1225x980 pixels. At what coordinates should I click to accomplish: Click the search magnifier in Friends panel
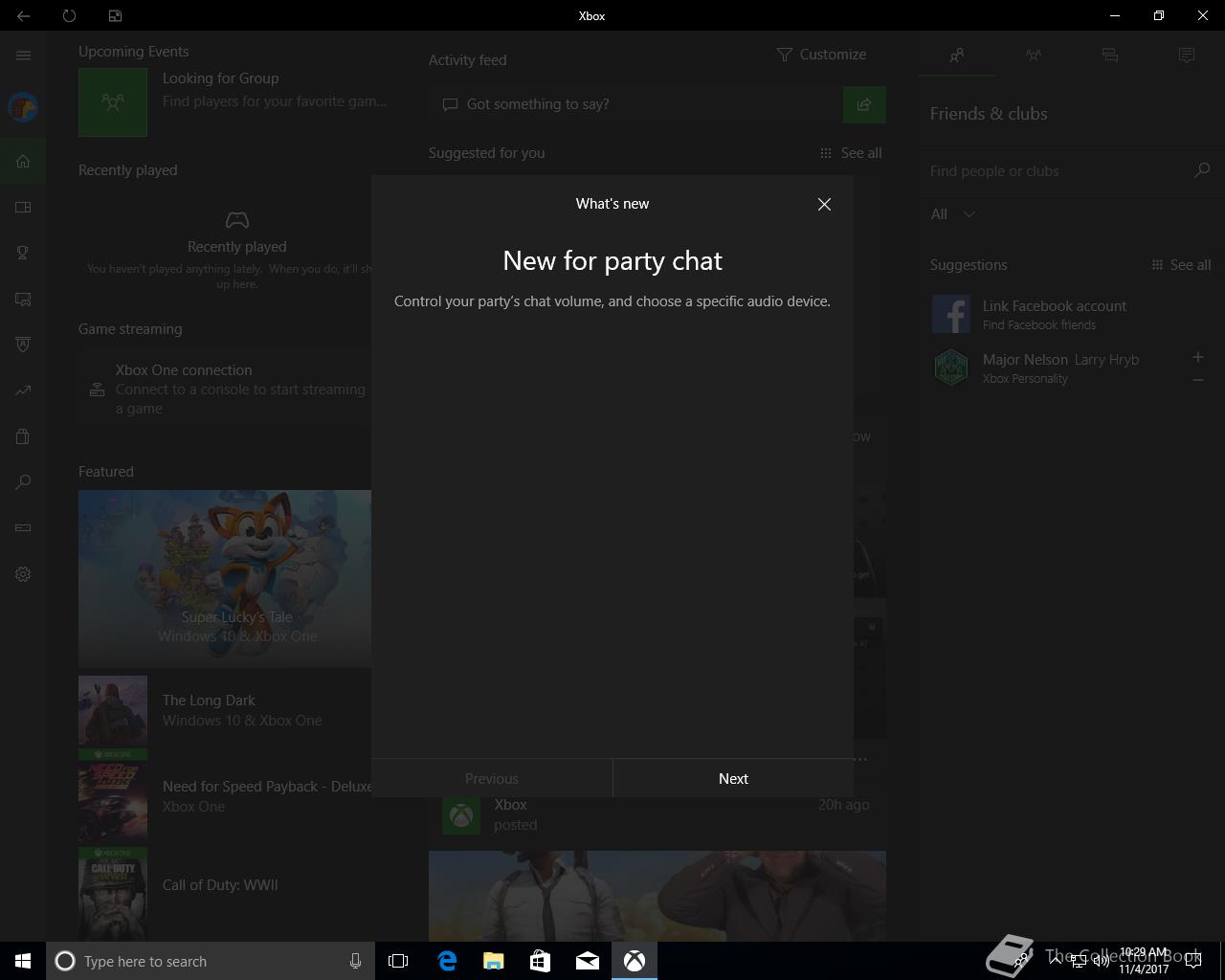[1202, 170]
